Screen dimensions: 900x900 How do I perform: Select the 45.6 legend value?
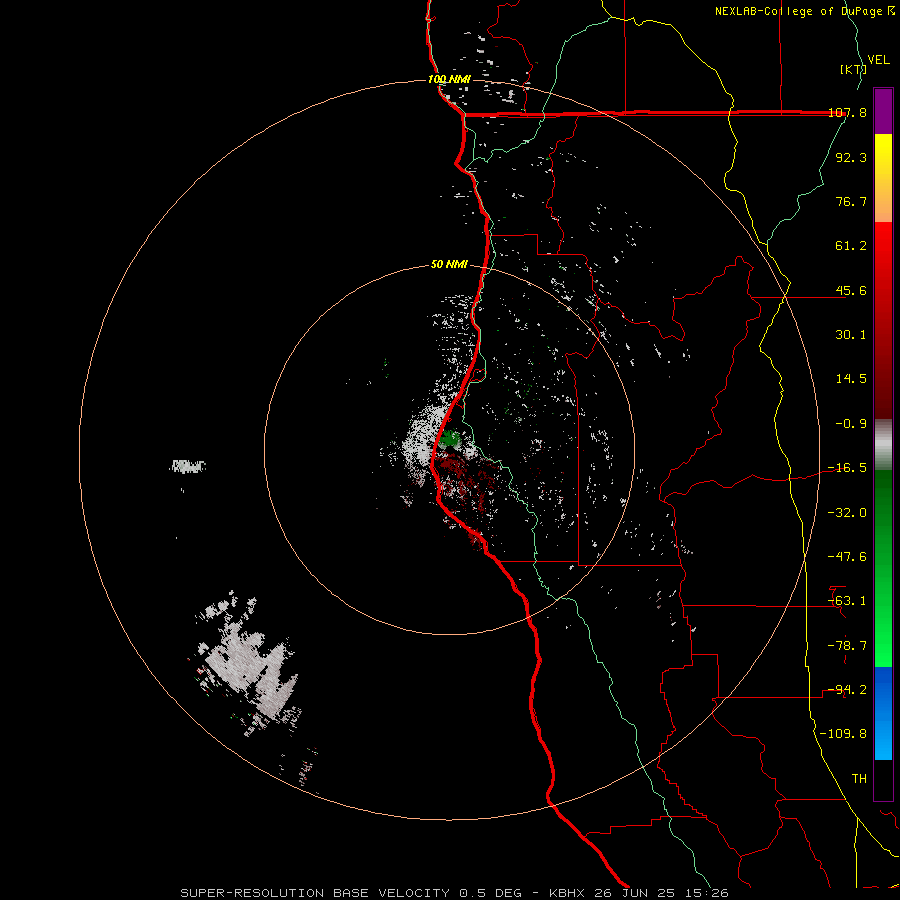coord(851,290)
